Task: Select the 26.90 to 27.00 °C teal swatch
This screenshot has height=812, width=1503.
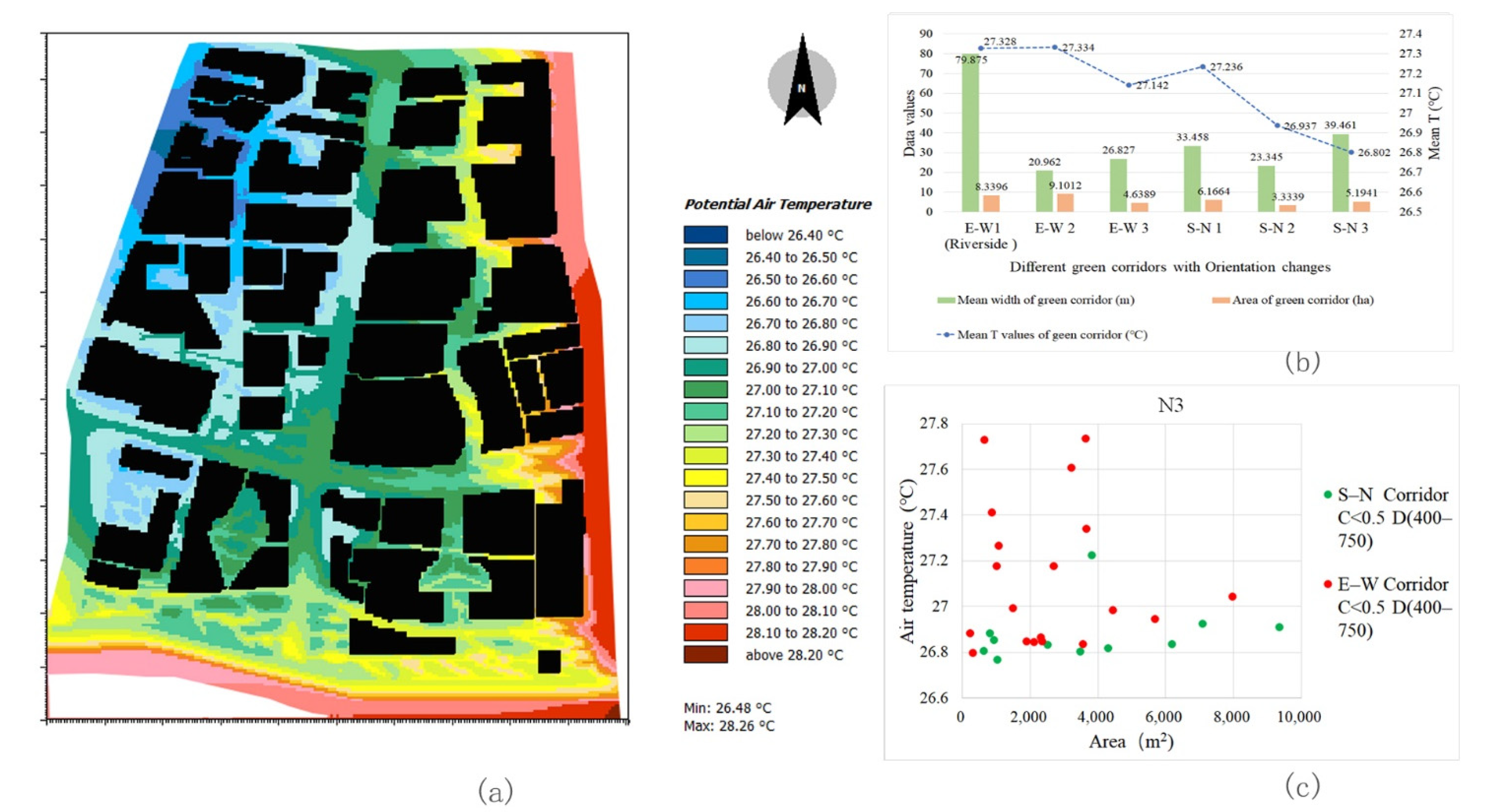Action: point(706,367)
